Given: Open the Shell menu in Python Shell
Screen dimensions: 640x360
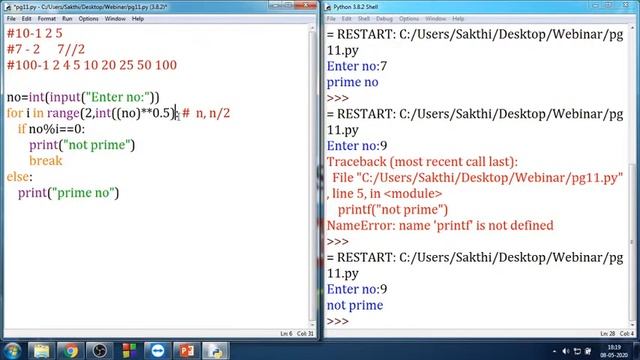Looking at the screenshot, I should coord(364,19).
